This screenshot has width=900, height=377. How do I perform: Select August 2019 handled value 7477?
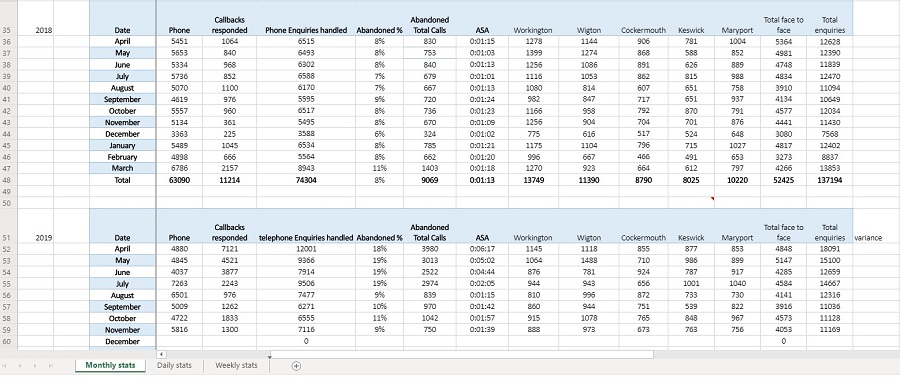coord(306,295)
